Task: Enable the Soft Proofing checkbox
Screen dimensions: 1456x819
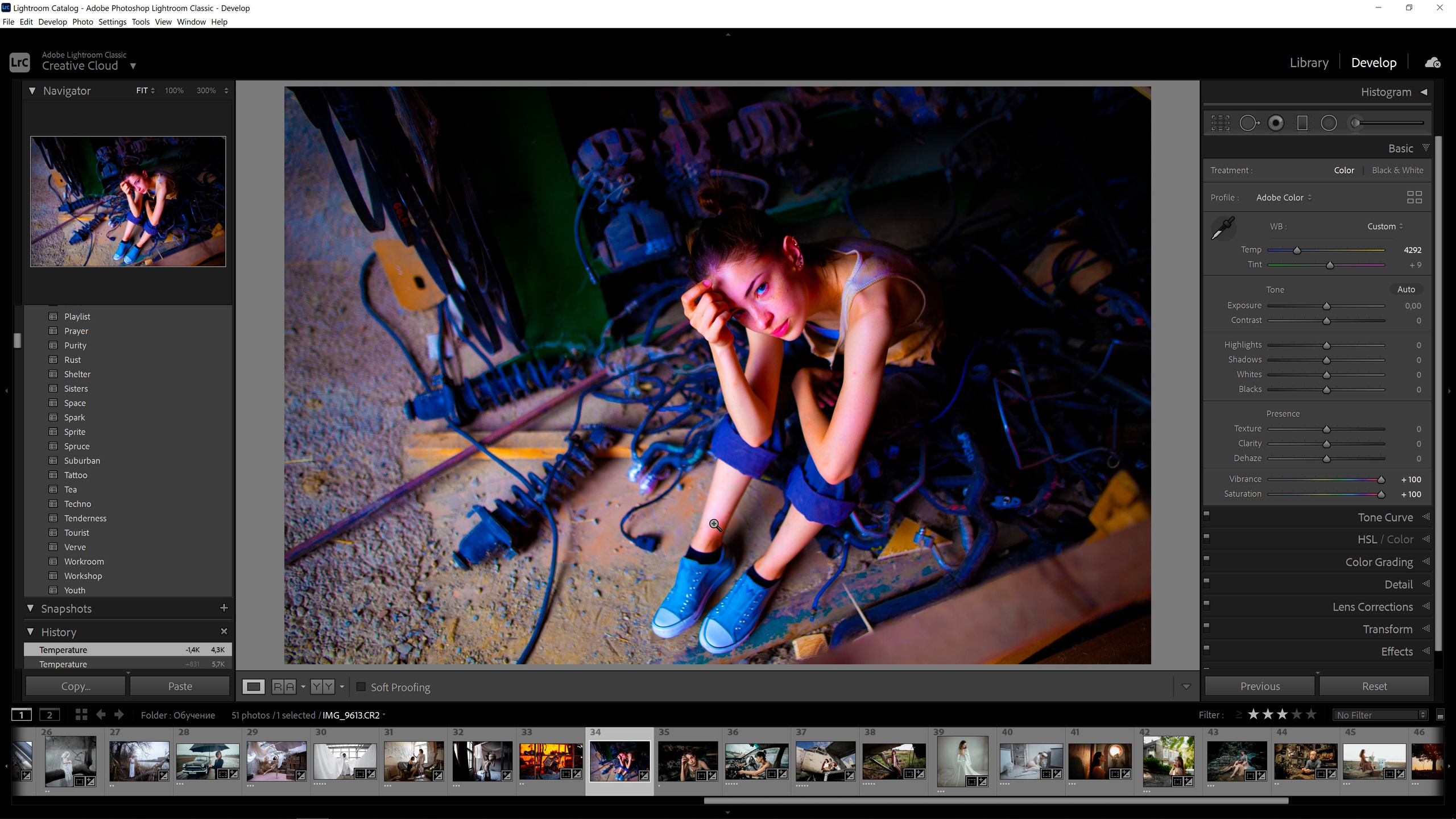Action: [361, 687]
